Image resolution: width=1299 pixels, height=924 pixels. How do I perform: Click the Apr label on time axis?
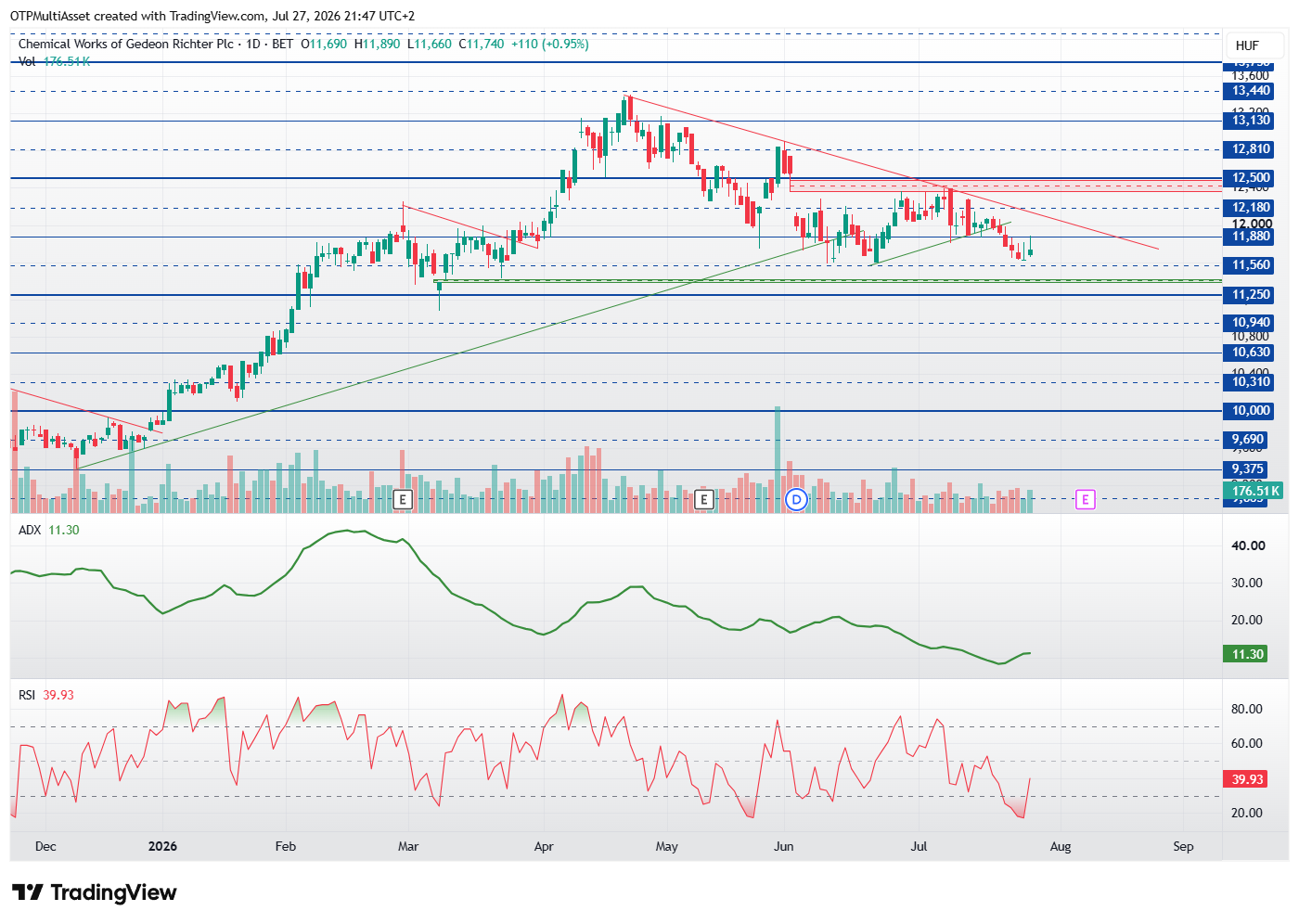coord(545,846)
